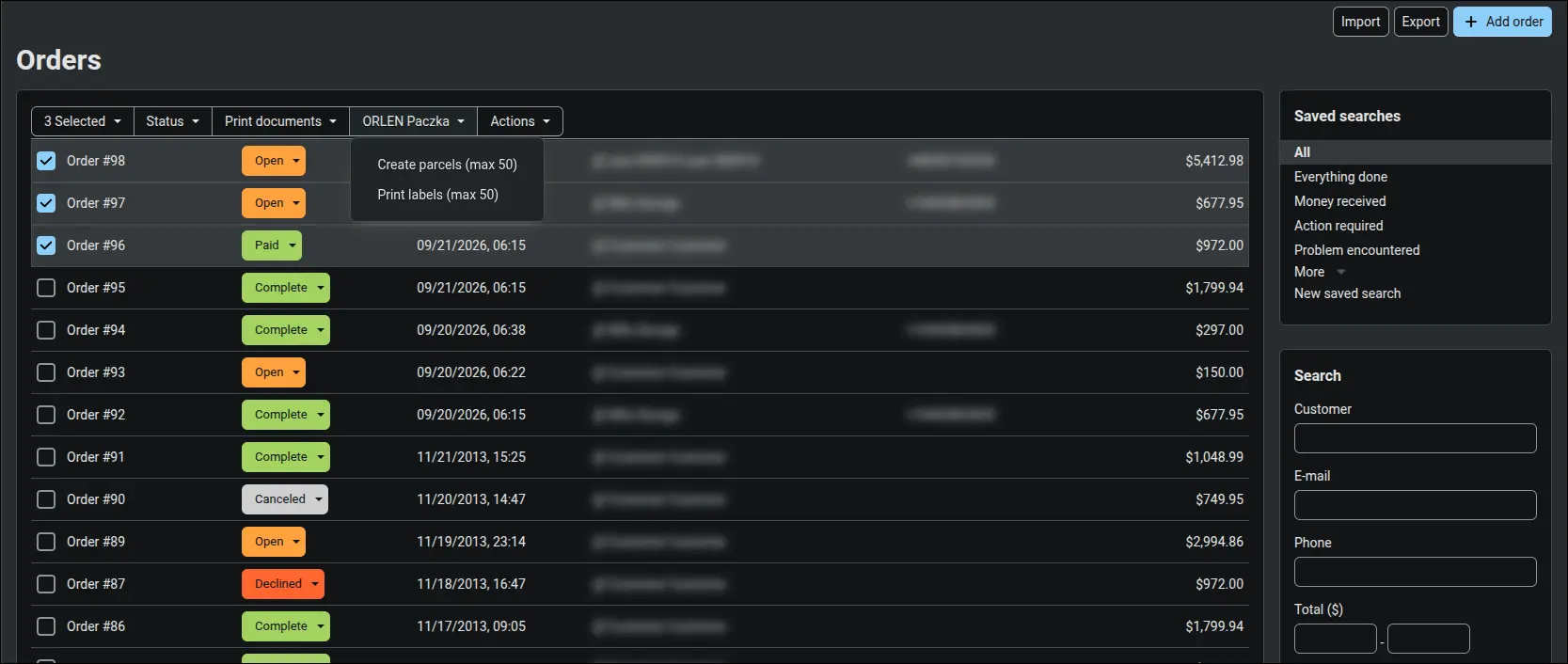Open the Paid status dropdown for Order #96
The image size is (1568, 664).
pyautogui.click(x=272, y=245)
